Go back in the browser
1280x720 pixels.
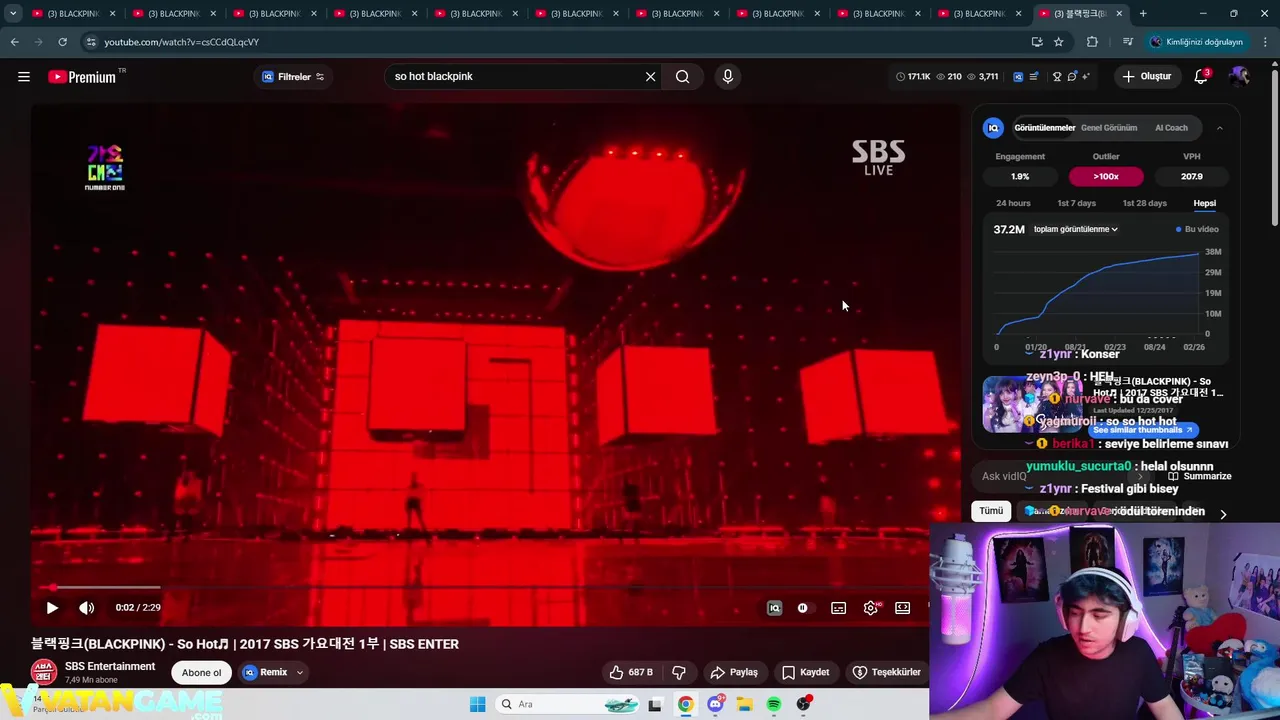pyautogui.click(x=14, y=42)
